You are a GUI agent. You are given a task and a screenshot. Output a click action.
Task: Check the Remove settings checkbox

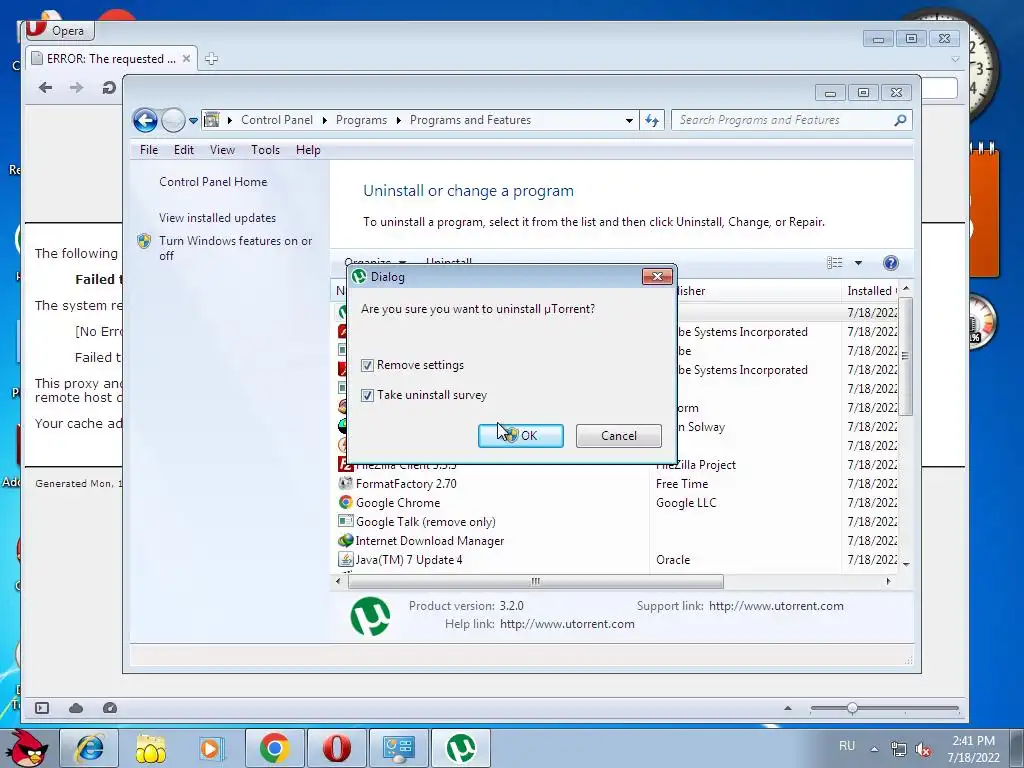click(367, 365)
